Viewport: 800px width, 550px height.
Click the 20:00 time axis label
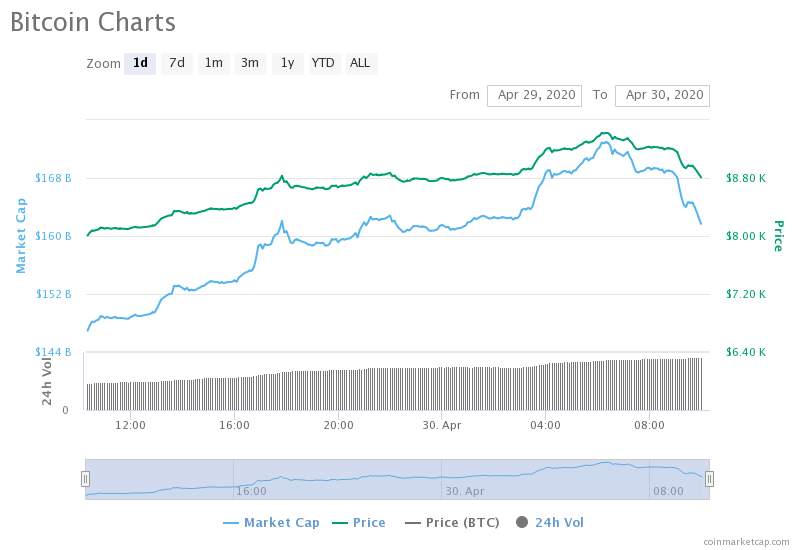pos(338,425)
